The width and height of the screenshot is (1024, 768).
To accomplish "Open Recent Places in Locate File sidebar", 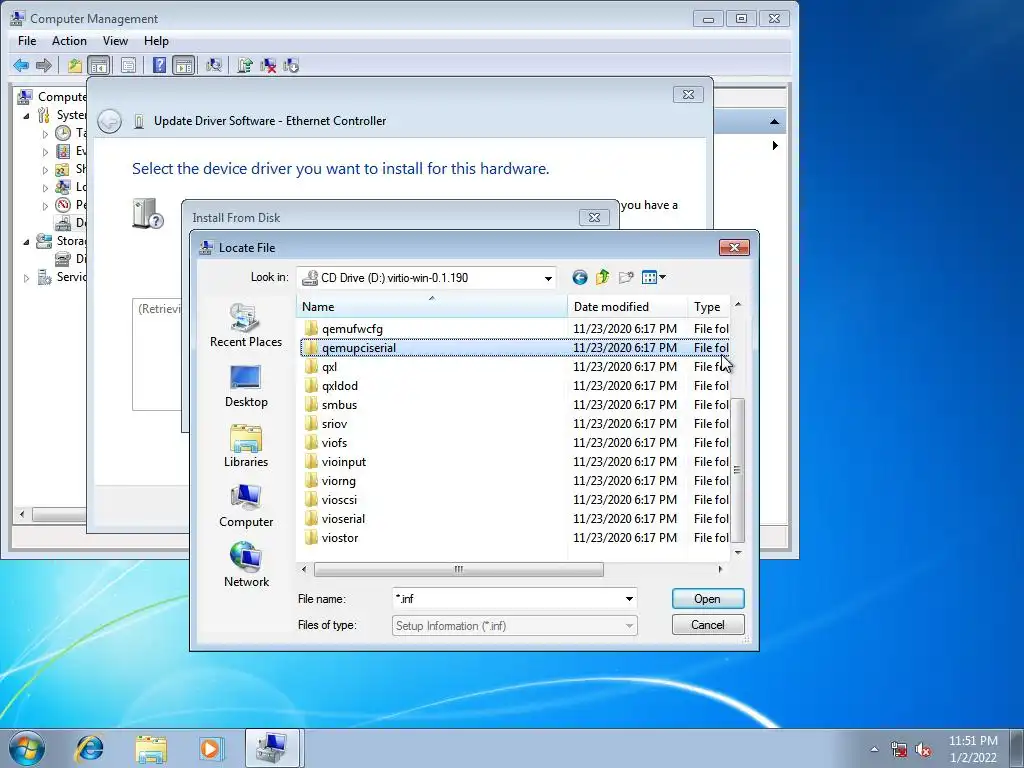I will pyautogui.click(x=246, y=325).
